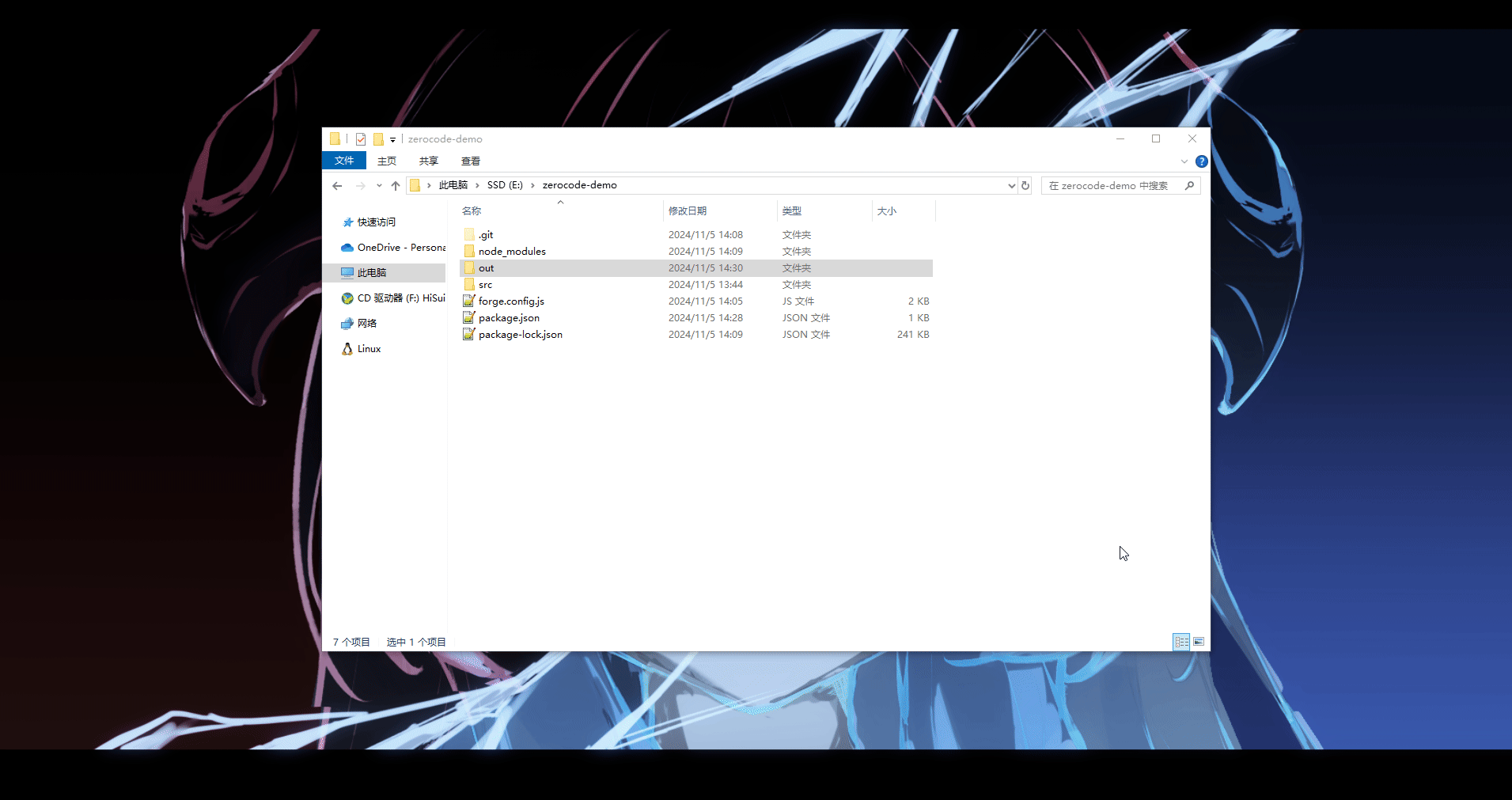Sort by the 类型 column header
Viewport: 1512px width, 800px height.
pyautogui.click(x=792, y=211)
